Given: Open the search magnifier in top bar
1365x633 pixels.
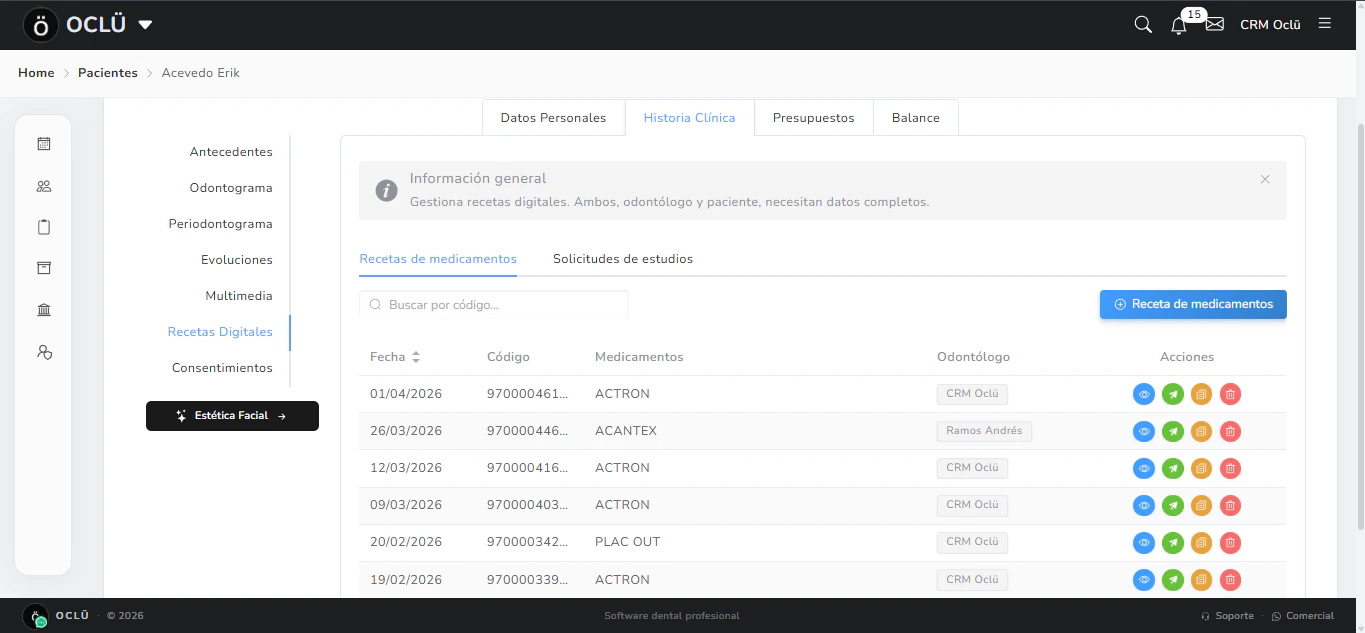Looking at the screenshot, I should click(1143, 24).
